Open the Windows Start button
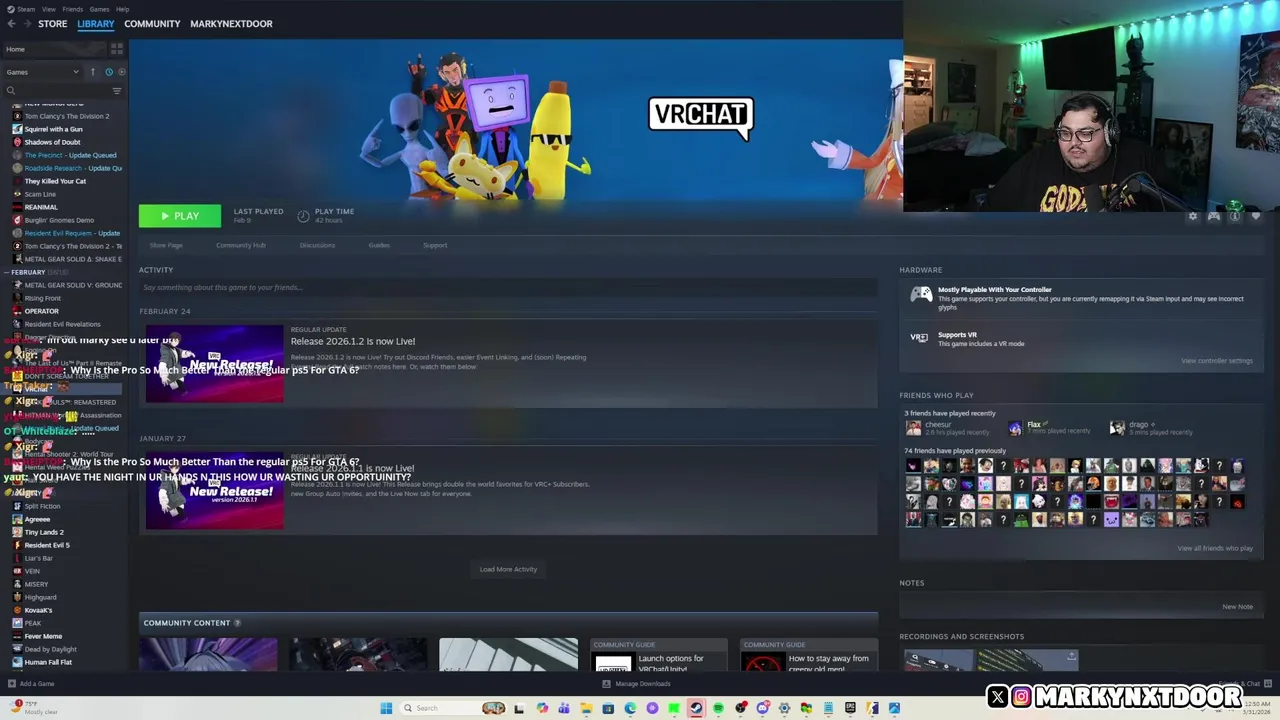The height and width of the screenshot is (720, 1280). click(x=386, y=708)
